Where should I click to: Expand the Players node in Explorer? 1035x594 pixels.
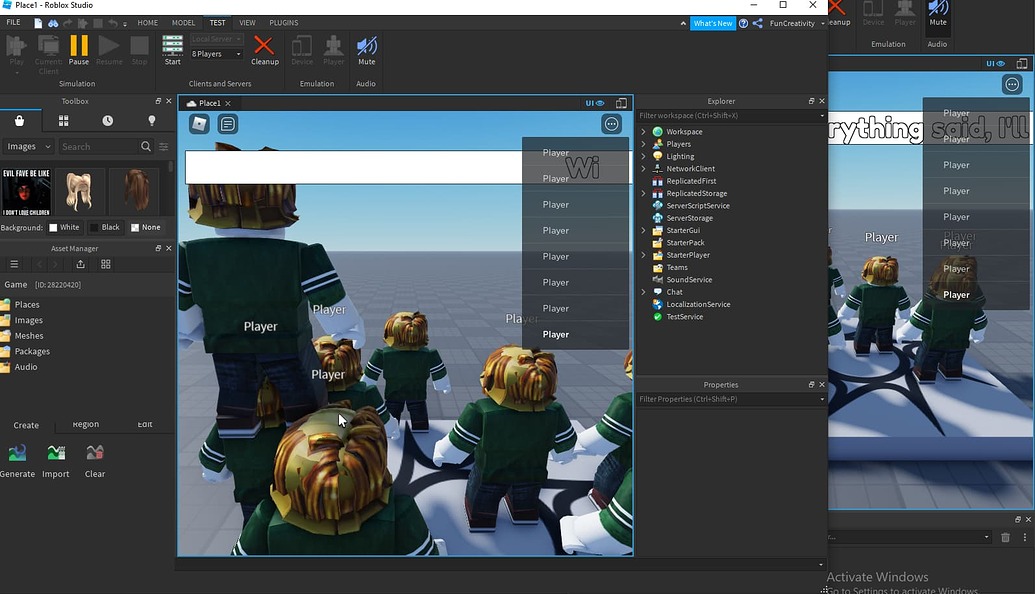644,144
